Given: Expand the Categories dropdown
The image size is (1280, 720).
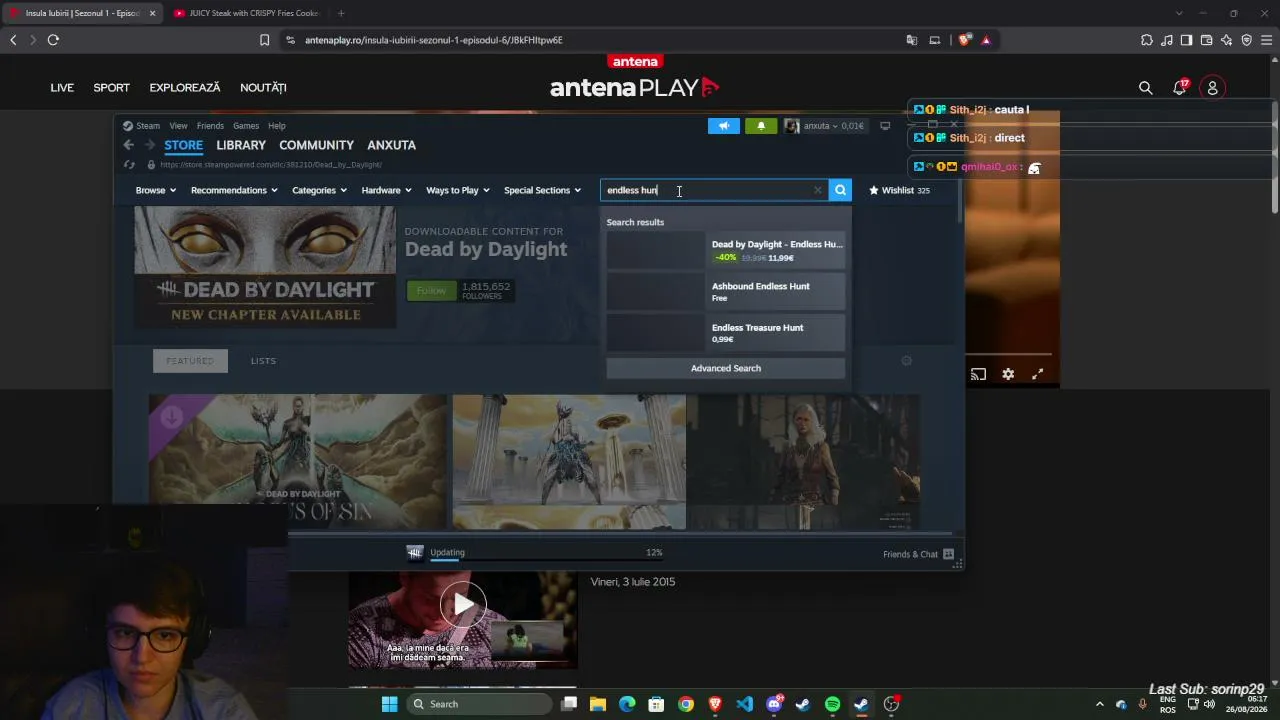Looking at the screenshot, I should 320,190.
